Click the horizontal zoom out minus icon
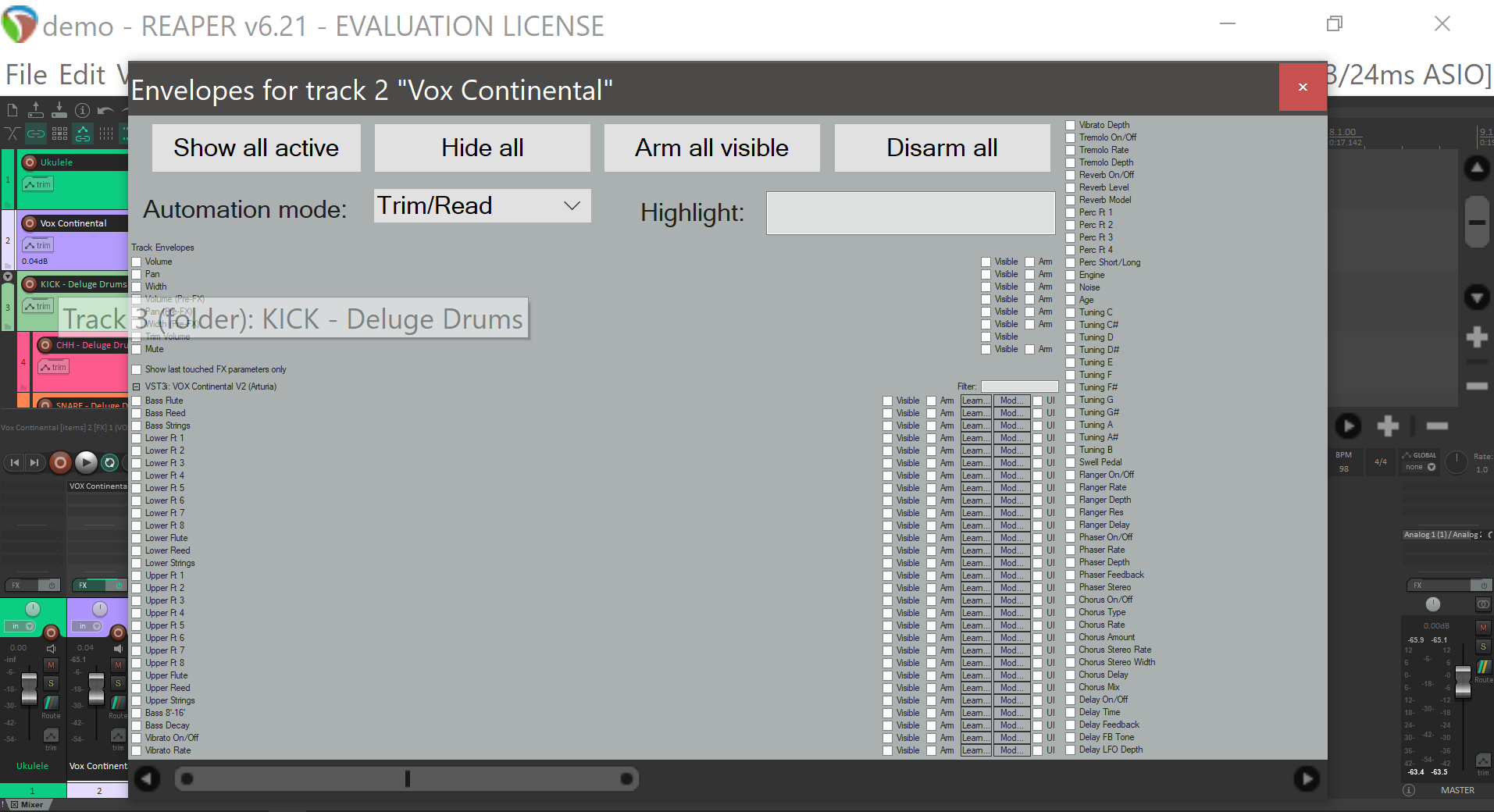This screenshot has height=812, width=1494. [x=1437, y=426]
